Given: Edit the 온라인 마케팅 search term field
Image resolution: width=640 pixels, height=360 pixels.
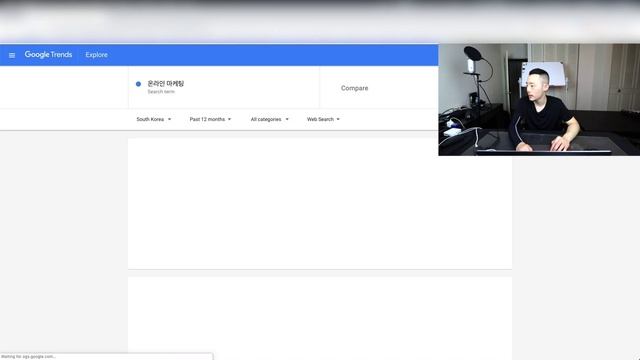Looking at the screenshot, I should (x=224, y=87).
